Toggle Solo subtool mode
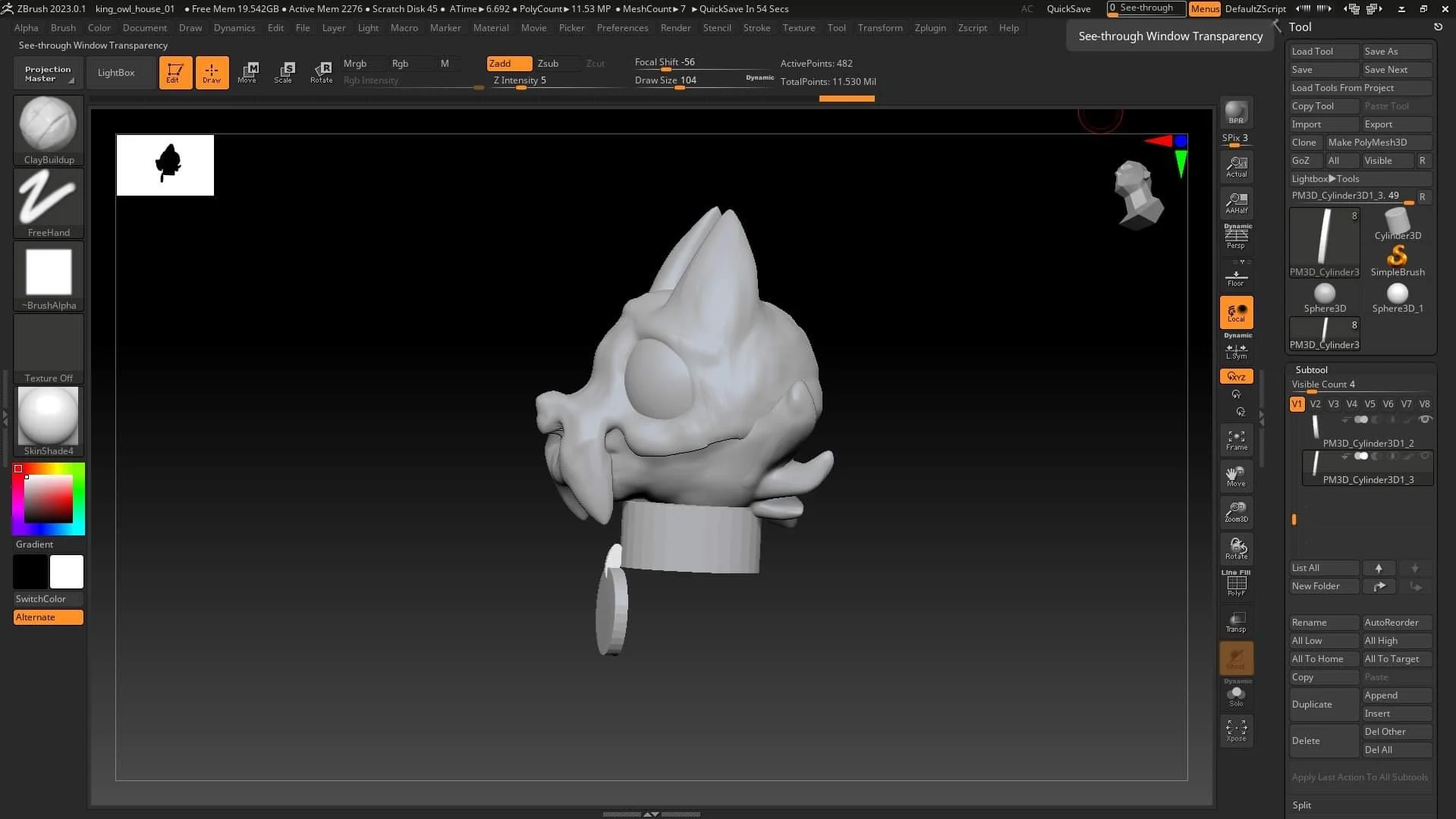 coord(1236,695)
